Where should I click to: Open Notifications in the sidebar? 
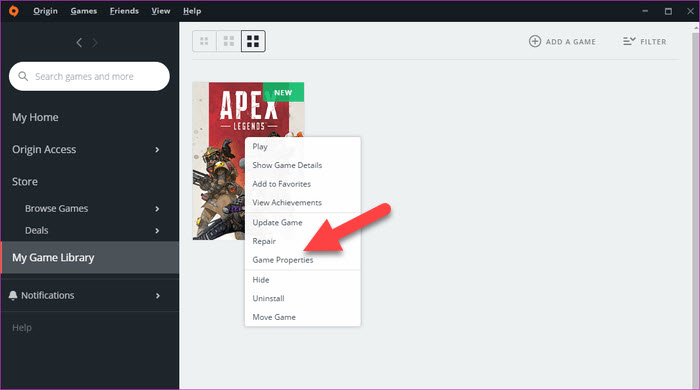48,295
